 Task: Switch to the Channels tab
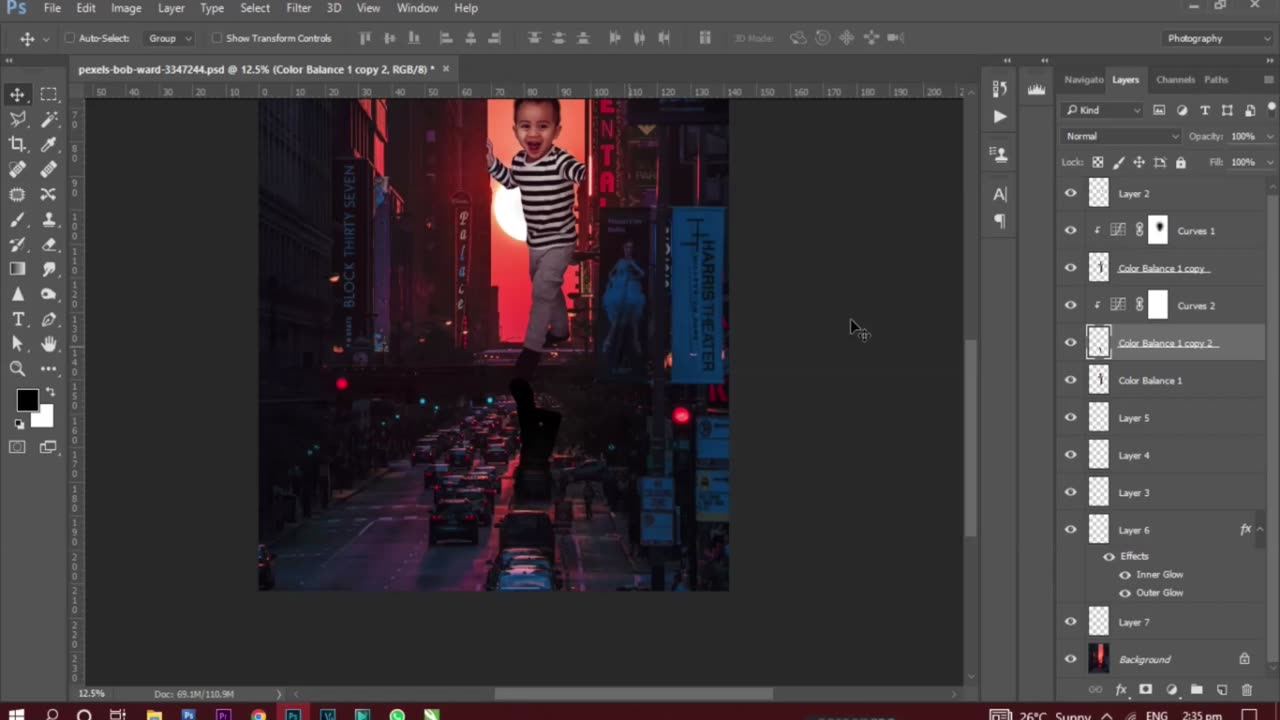tap(1175, 80)
